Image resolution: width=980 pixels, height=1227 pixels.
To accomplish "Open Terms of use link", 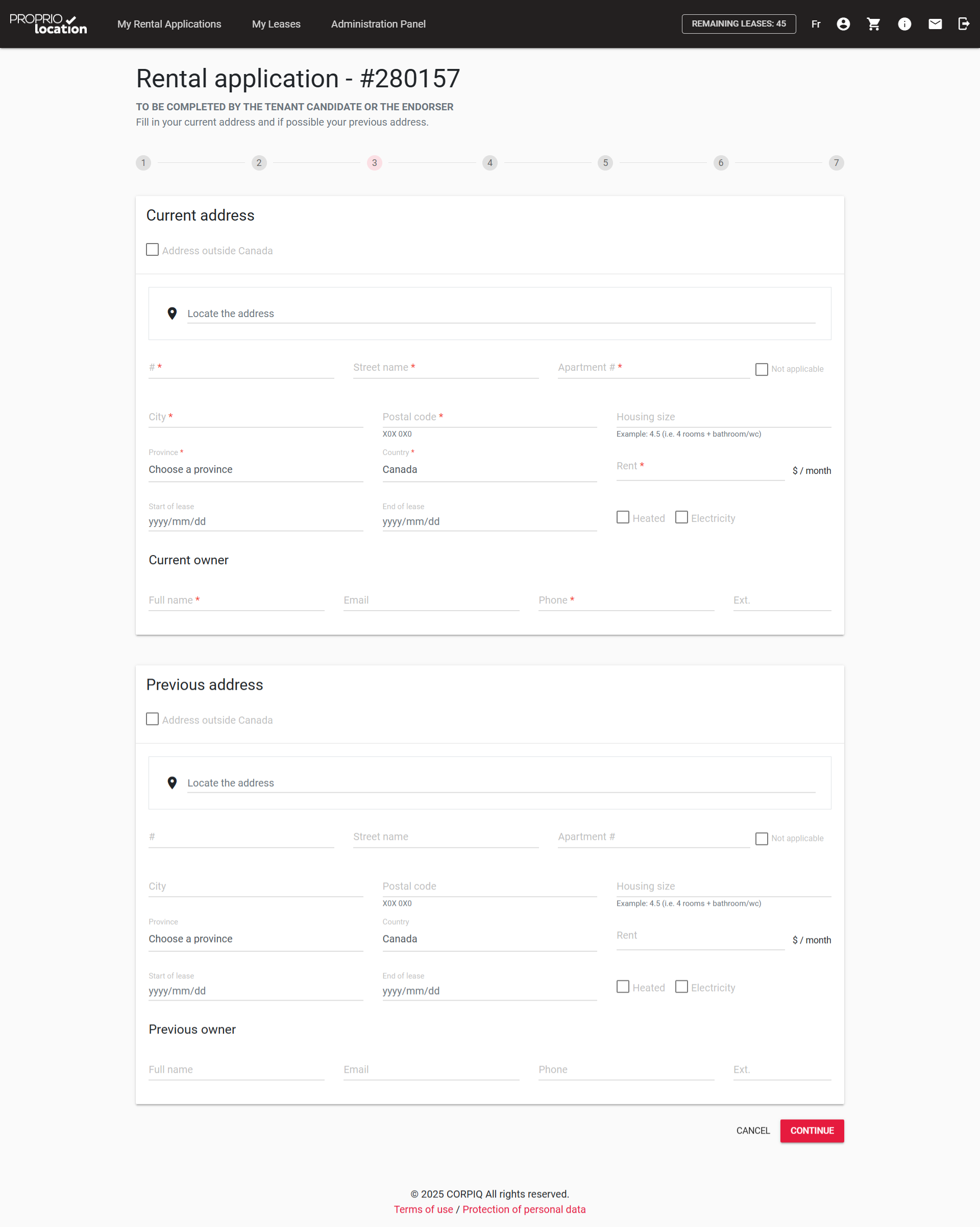I will [x=423, y=1209].
